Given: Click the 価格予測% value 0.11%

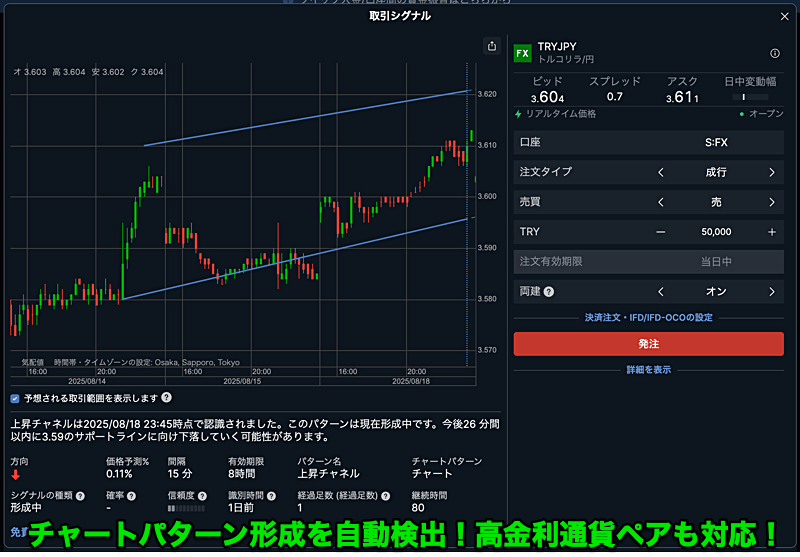Looking at the screenshot, I should click(119, 474).
